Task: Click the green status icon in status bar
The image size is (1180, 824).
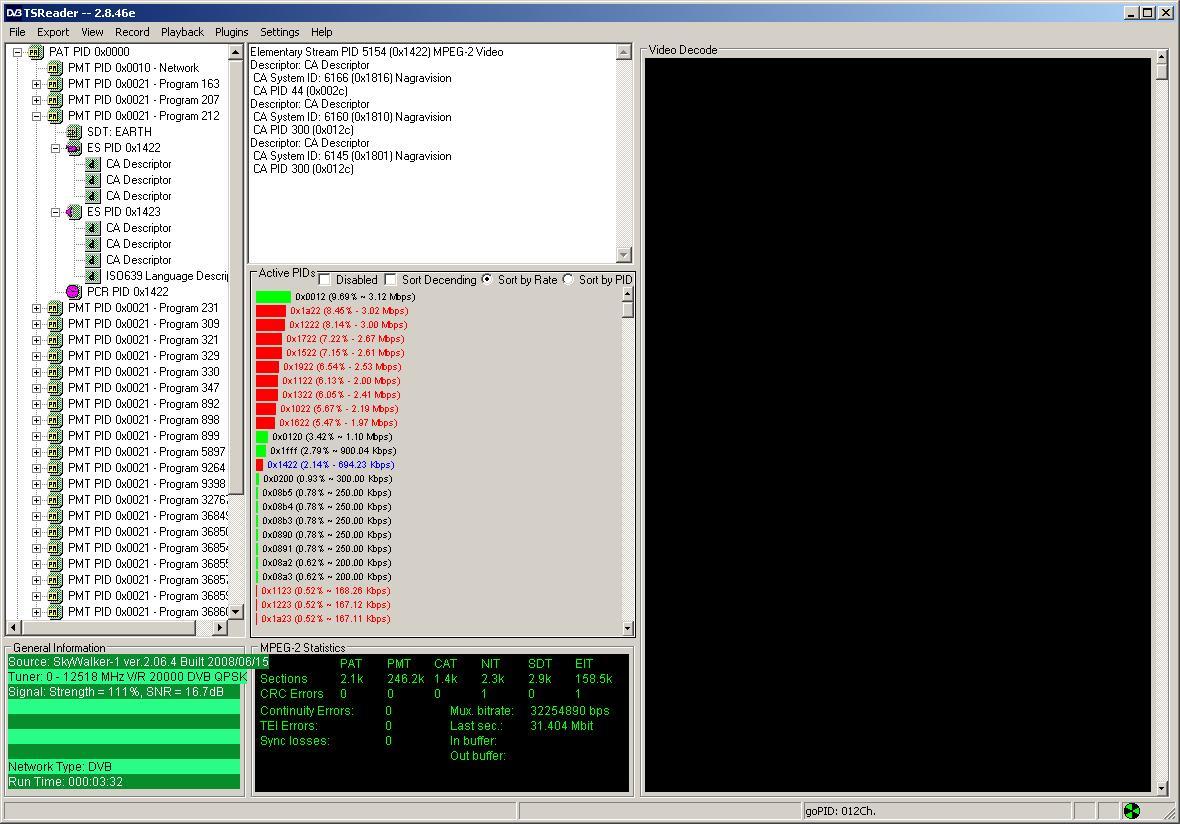Action: 1131,810
